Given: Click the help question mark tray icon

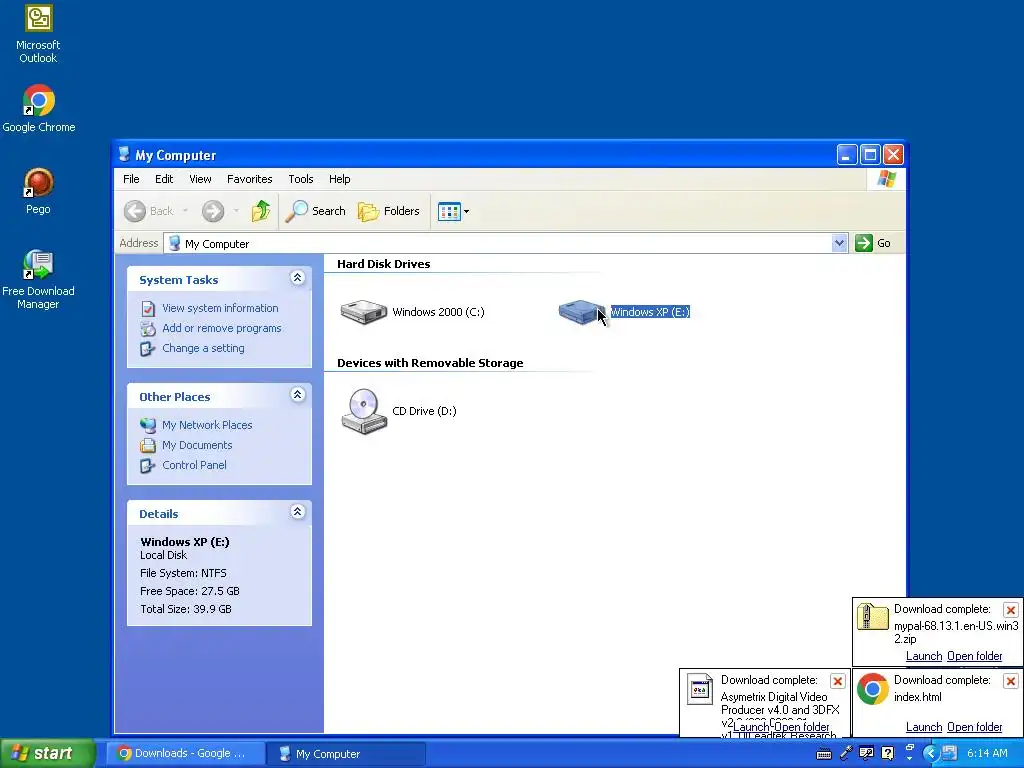Looking at the screenshot, I should point(887,753).
